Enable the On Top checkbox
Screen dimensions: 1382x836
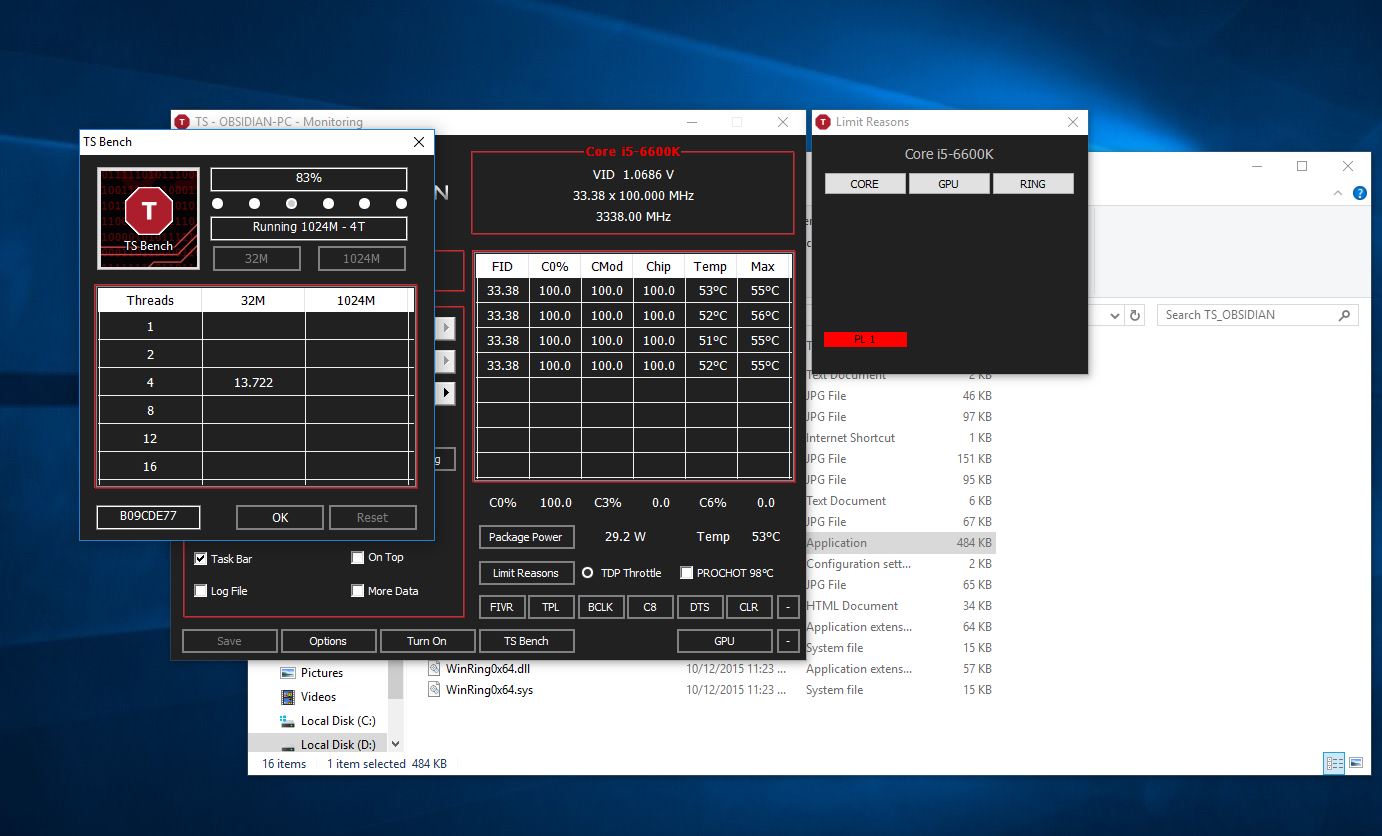click(x=358, y=558)
